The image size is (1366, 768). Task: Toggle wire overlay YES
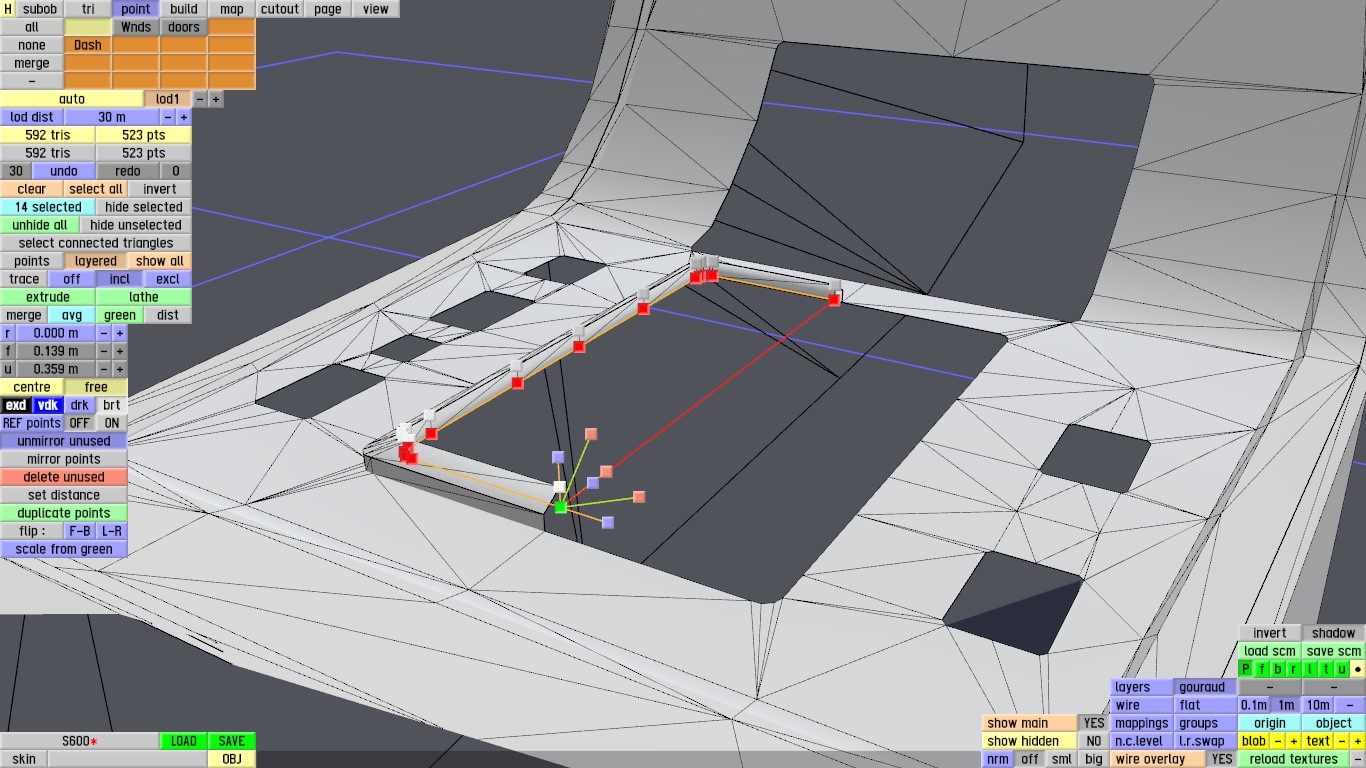click(1222, 759)
